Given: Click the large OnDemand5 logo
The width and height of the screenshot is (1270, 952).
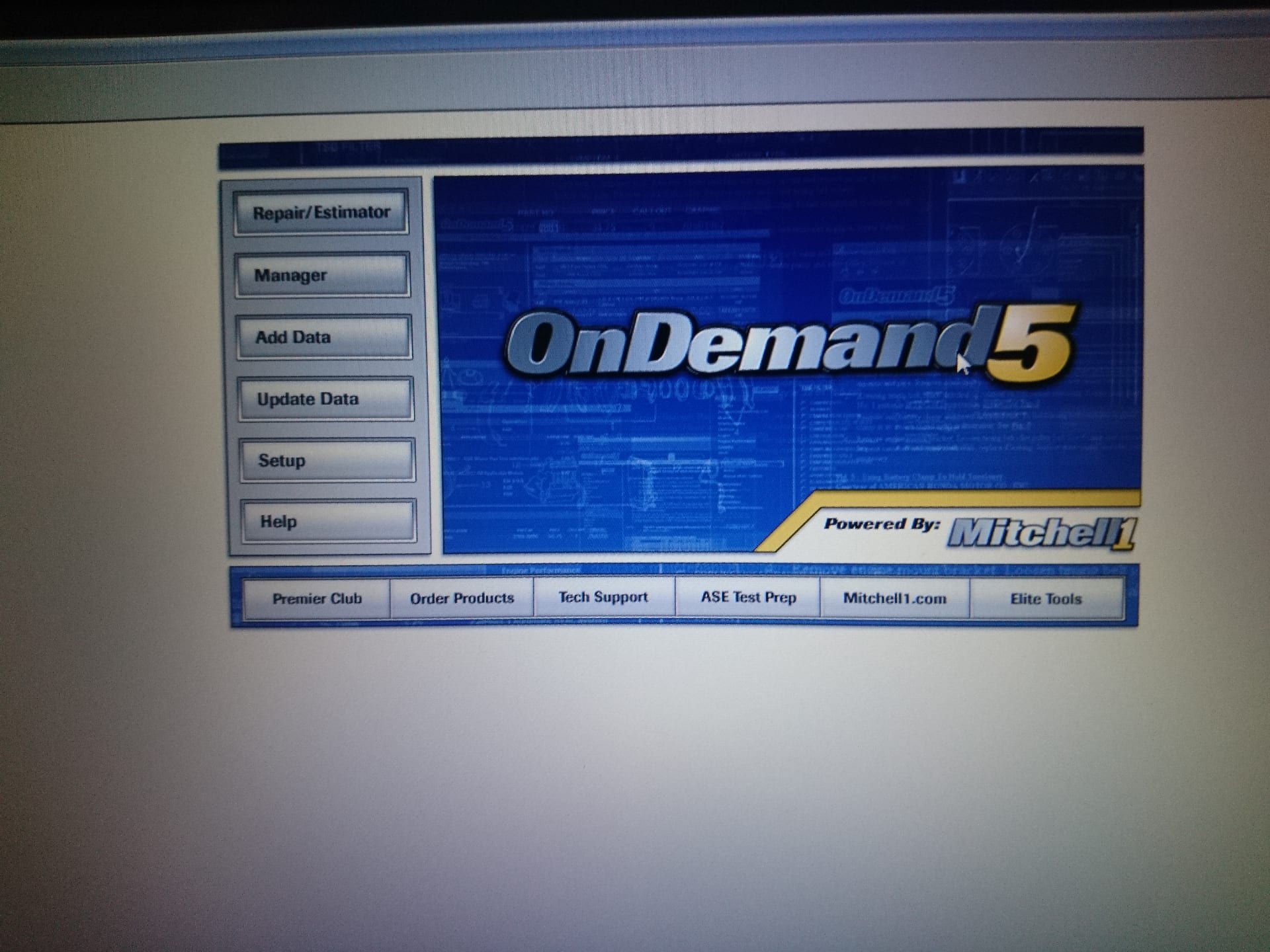Looking at the screenshot, I should (x=790, y=345).
